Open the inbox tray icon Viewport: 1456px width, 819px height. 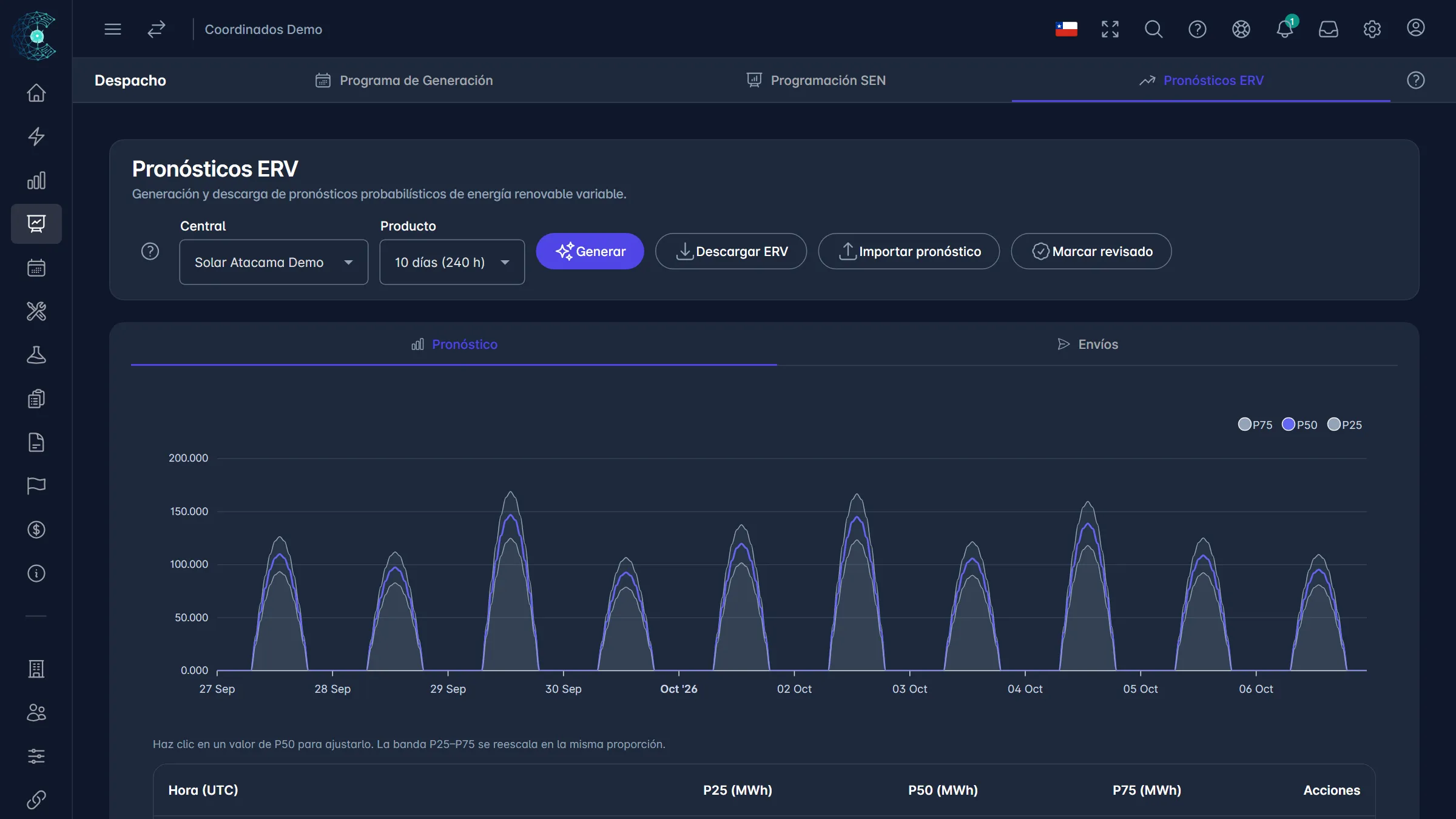click(x=1328, y=29)
